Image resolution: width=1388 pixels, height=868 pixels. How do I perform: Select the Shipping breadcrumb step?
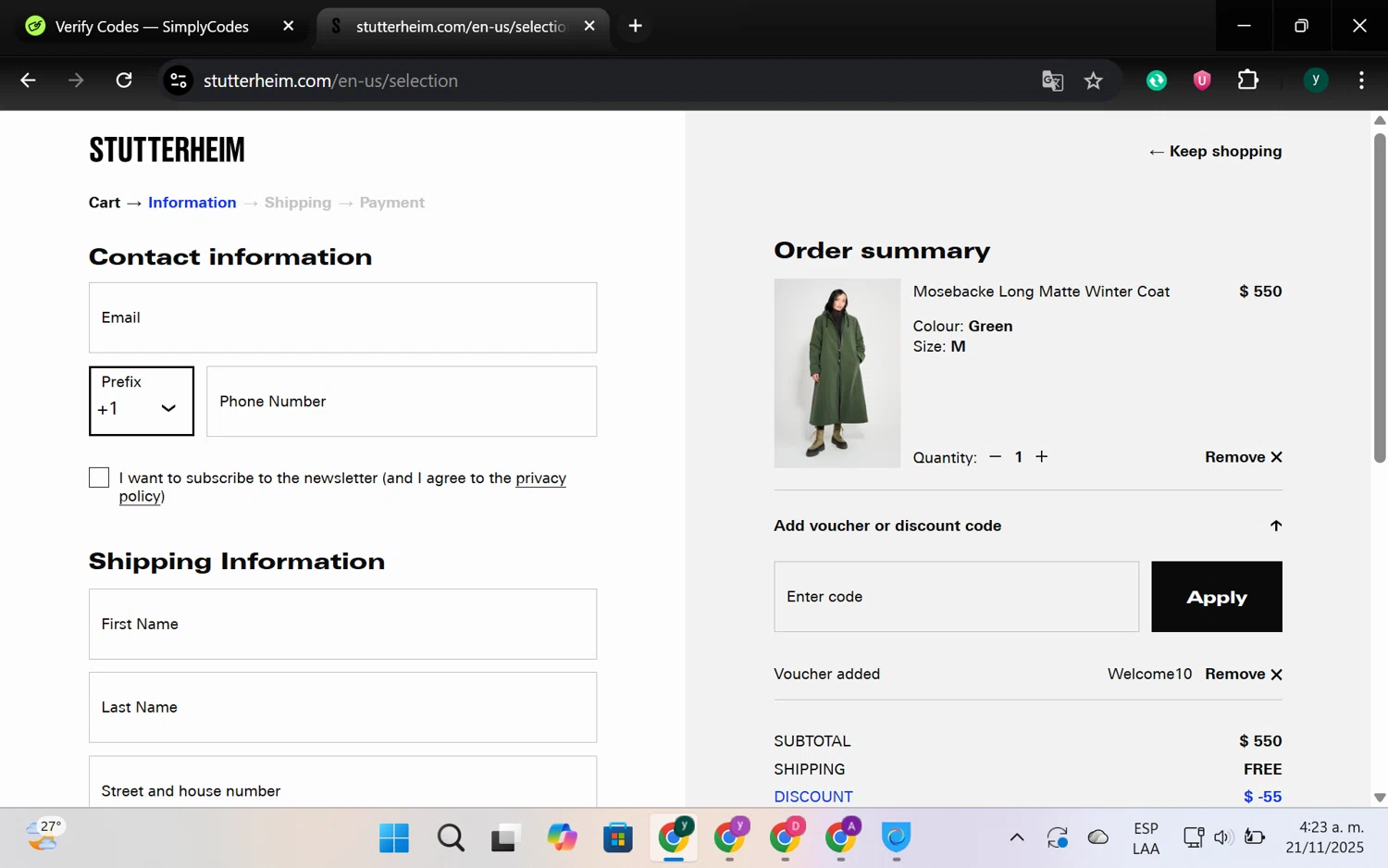(x=298, y=203)
